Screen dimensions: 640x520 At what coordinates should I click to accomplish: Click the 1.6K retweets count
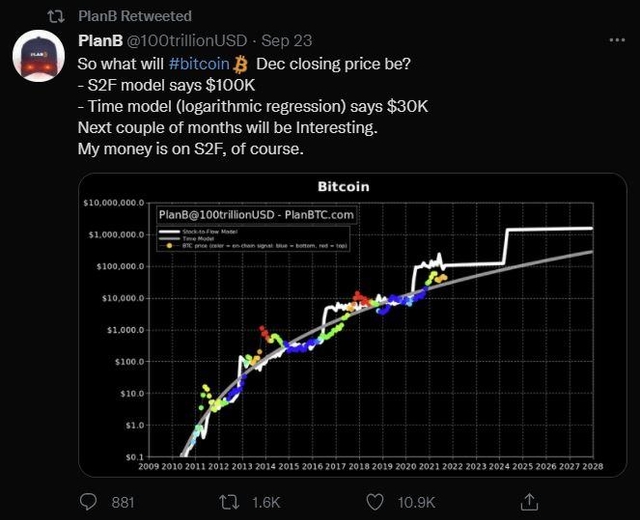[266, 500]
